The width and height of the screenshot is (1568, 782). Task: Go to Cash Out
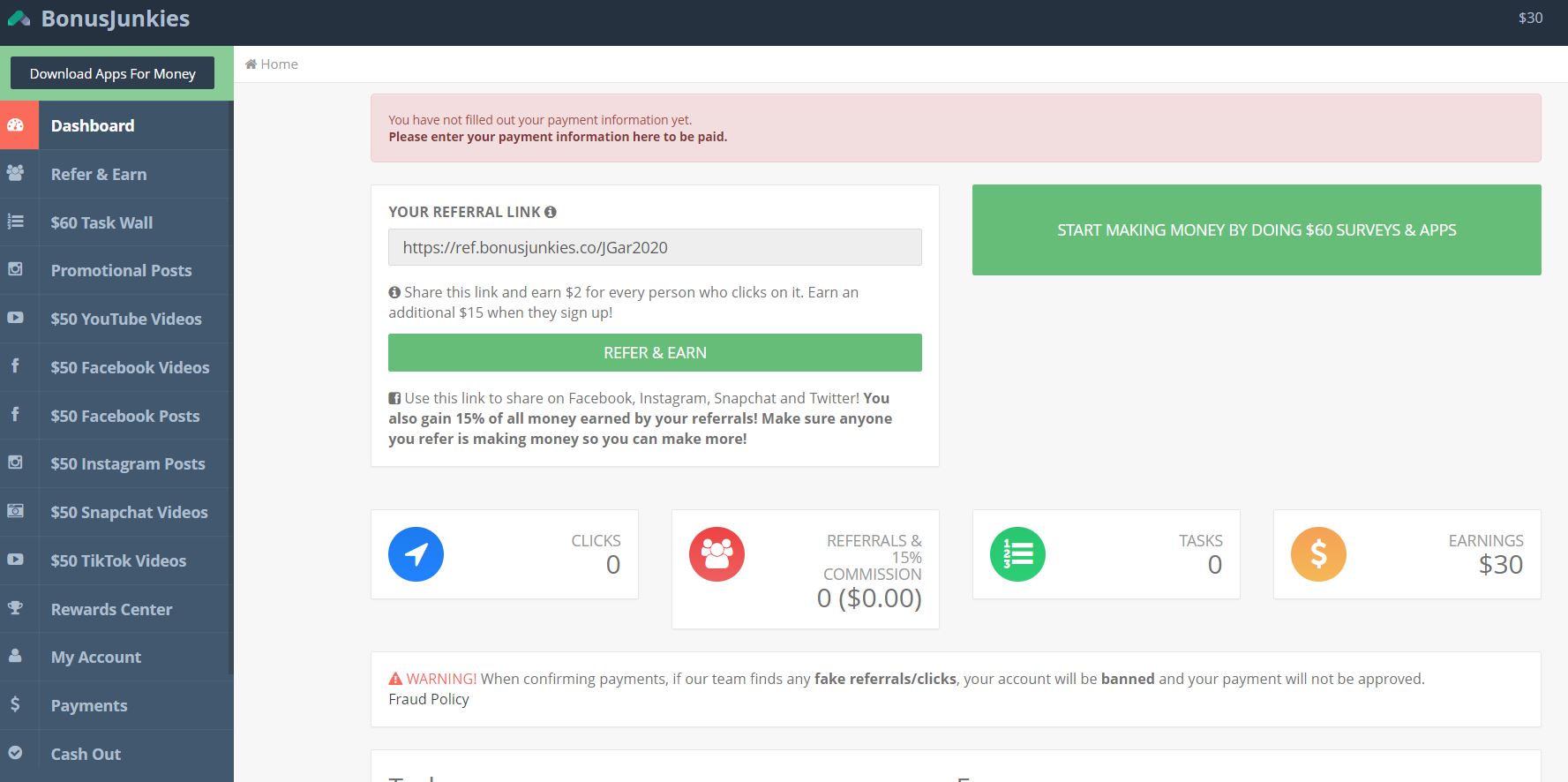pyautogui.click(x=116, y=754)
